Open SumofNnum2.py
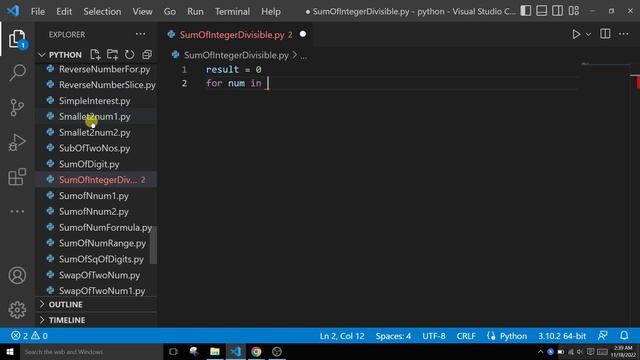The height and width of the screenshot is (360, 640). pos(93,211)
